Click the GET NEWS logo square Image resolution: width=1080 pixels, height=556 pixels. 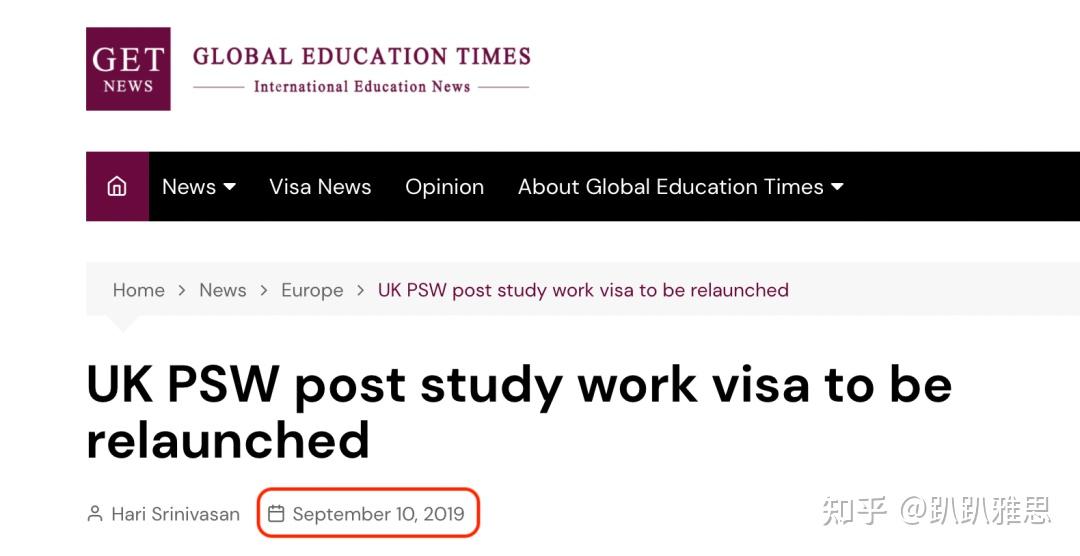pos(128,69)
